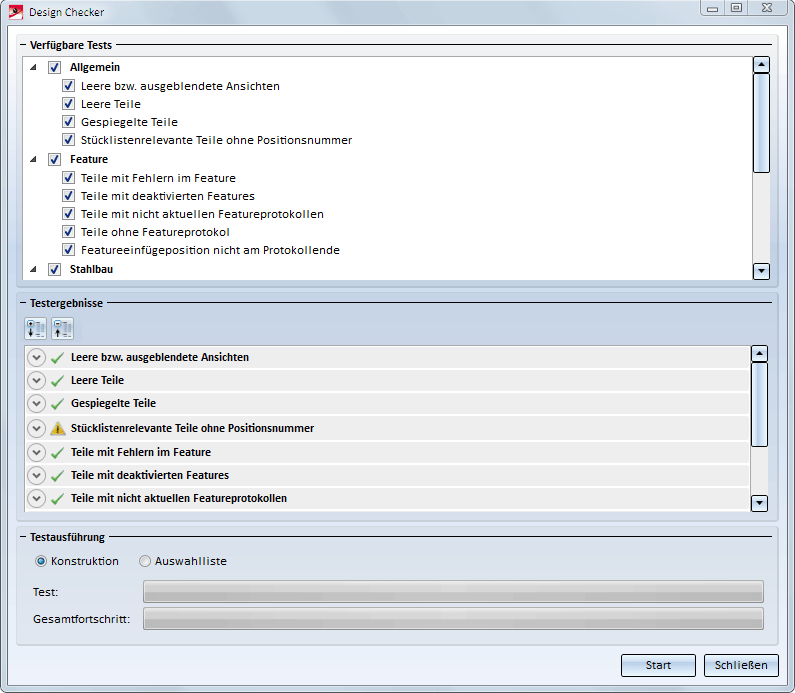The width and height of the screenshot is (795, 693).
Task: Expand Teile mit nicht aktuellen Featureprotokollen result
Action: point(37,498)
